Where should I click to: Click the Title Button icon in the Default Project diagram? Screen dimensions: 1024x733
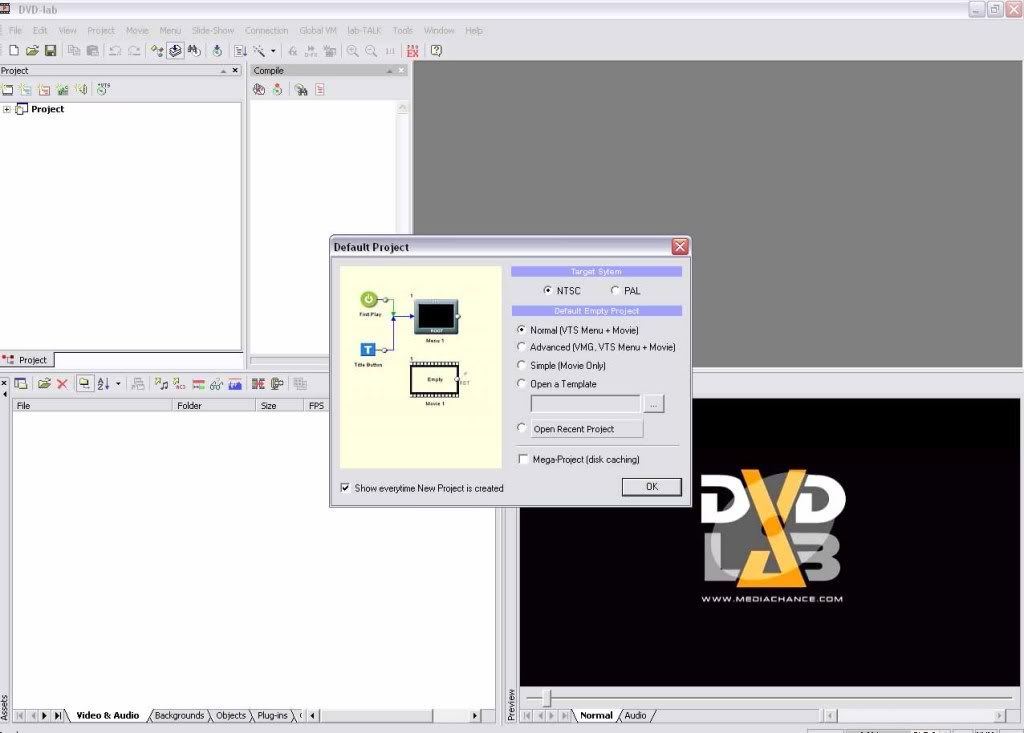(368, 350)
